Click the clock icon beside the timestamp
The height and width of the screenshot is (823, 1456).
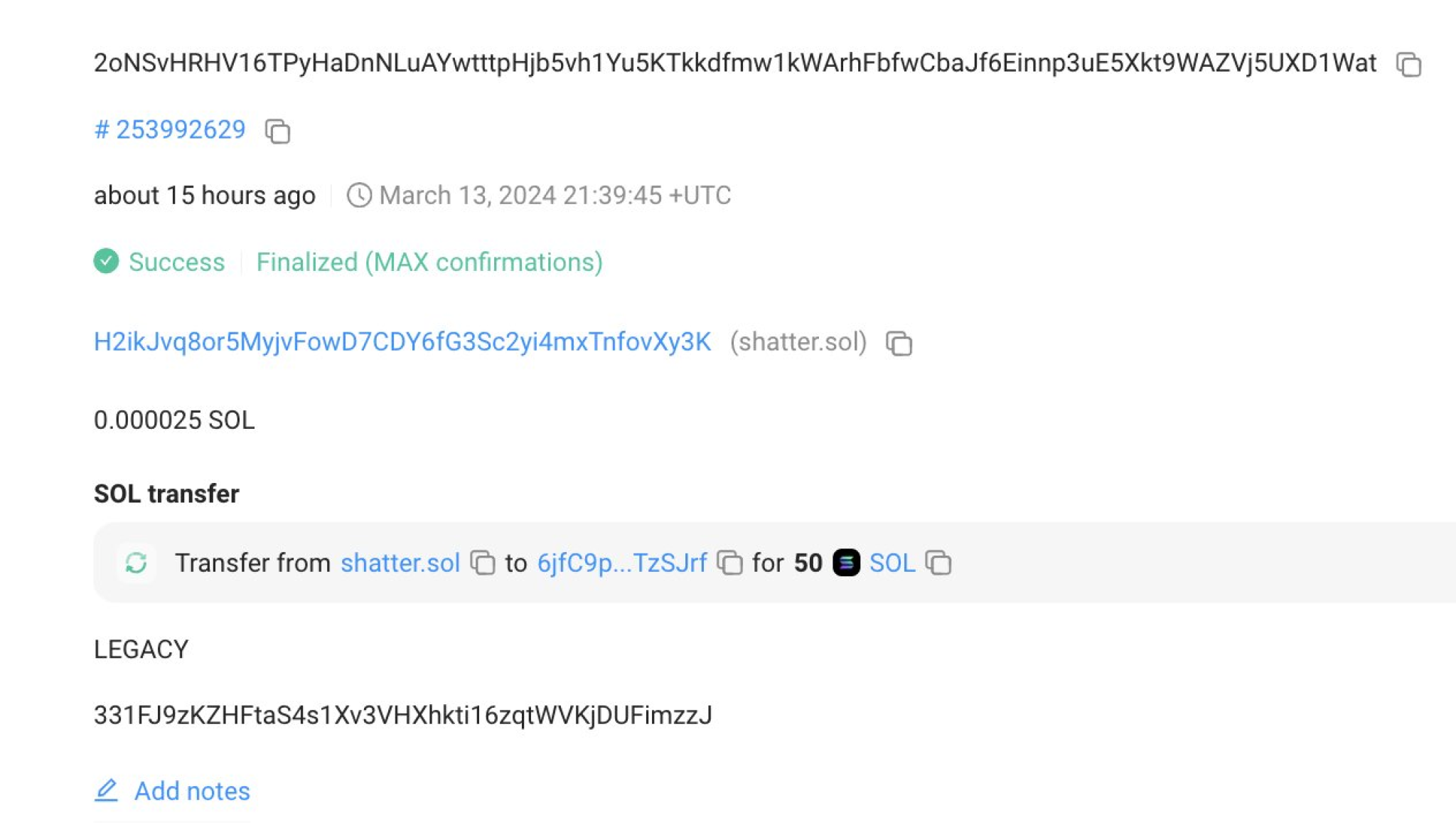(361, 195)
